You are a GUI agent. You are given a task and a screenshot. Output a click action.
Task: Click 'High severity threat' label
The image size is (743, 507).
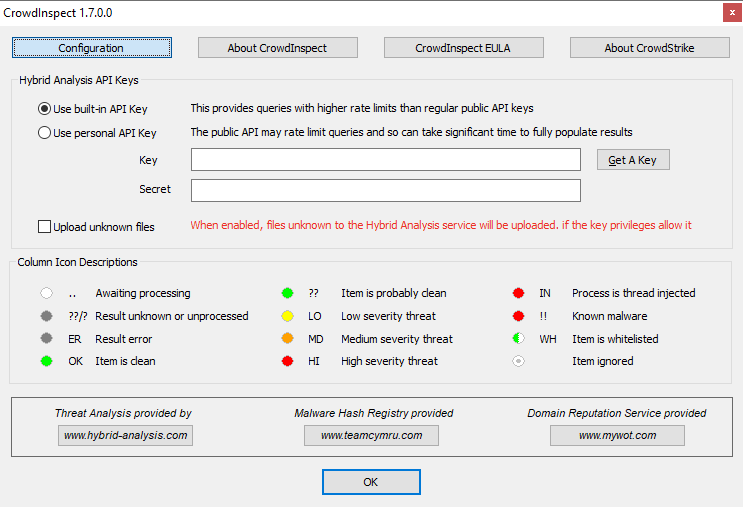click(390, 361)
